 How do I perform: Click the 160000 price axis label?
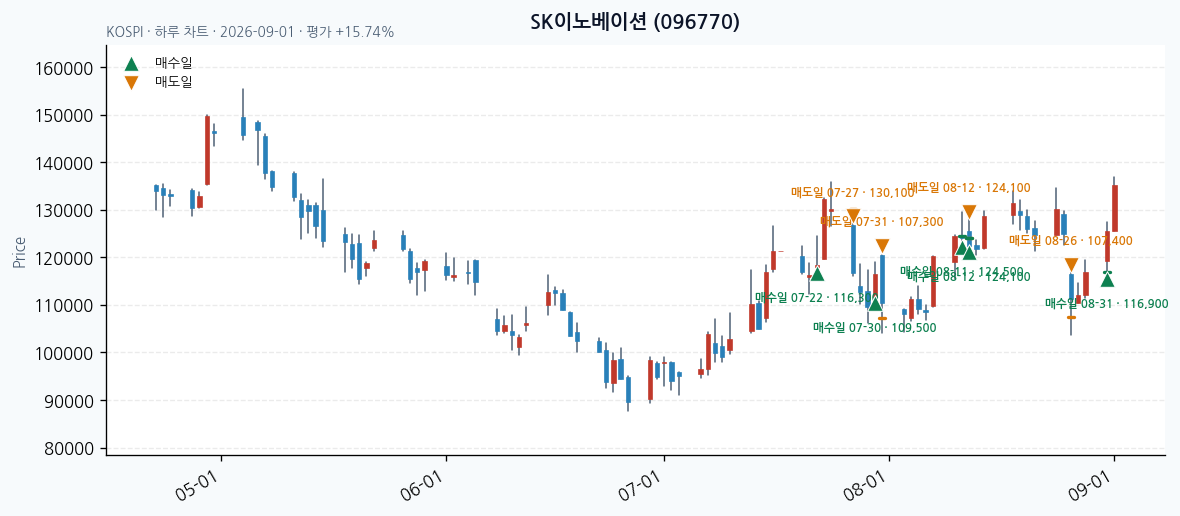click(65, 68)
